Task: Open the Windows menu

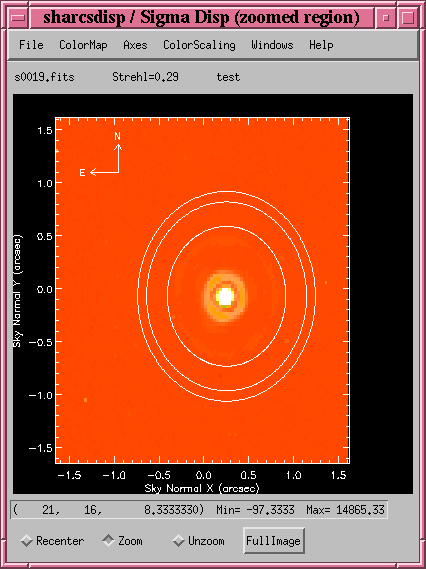Action: pos(272,45)
